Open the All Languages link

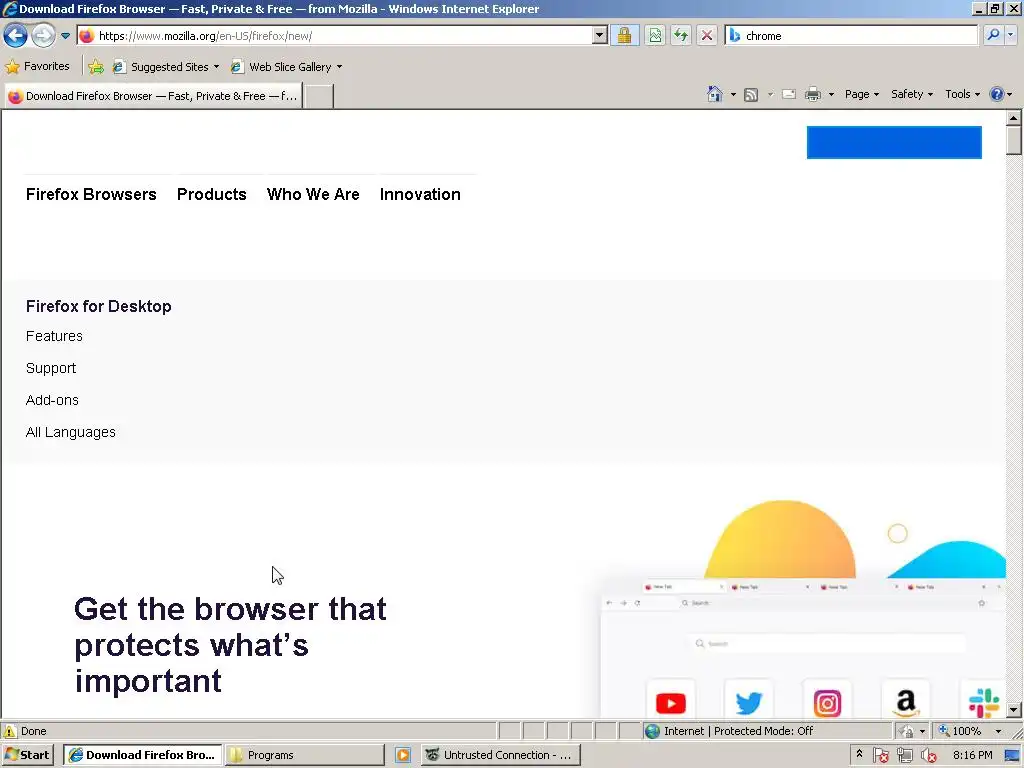[71, 432]
